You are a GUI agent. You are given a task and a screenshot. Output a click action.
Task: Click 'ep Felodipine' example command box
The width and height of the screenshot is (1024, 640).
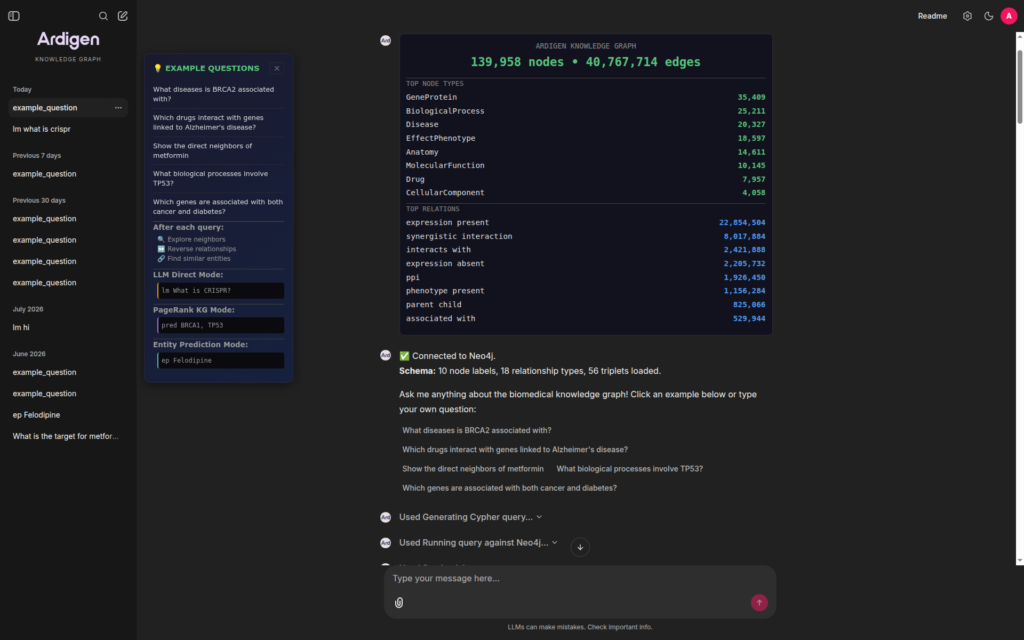tap(221, 360)
